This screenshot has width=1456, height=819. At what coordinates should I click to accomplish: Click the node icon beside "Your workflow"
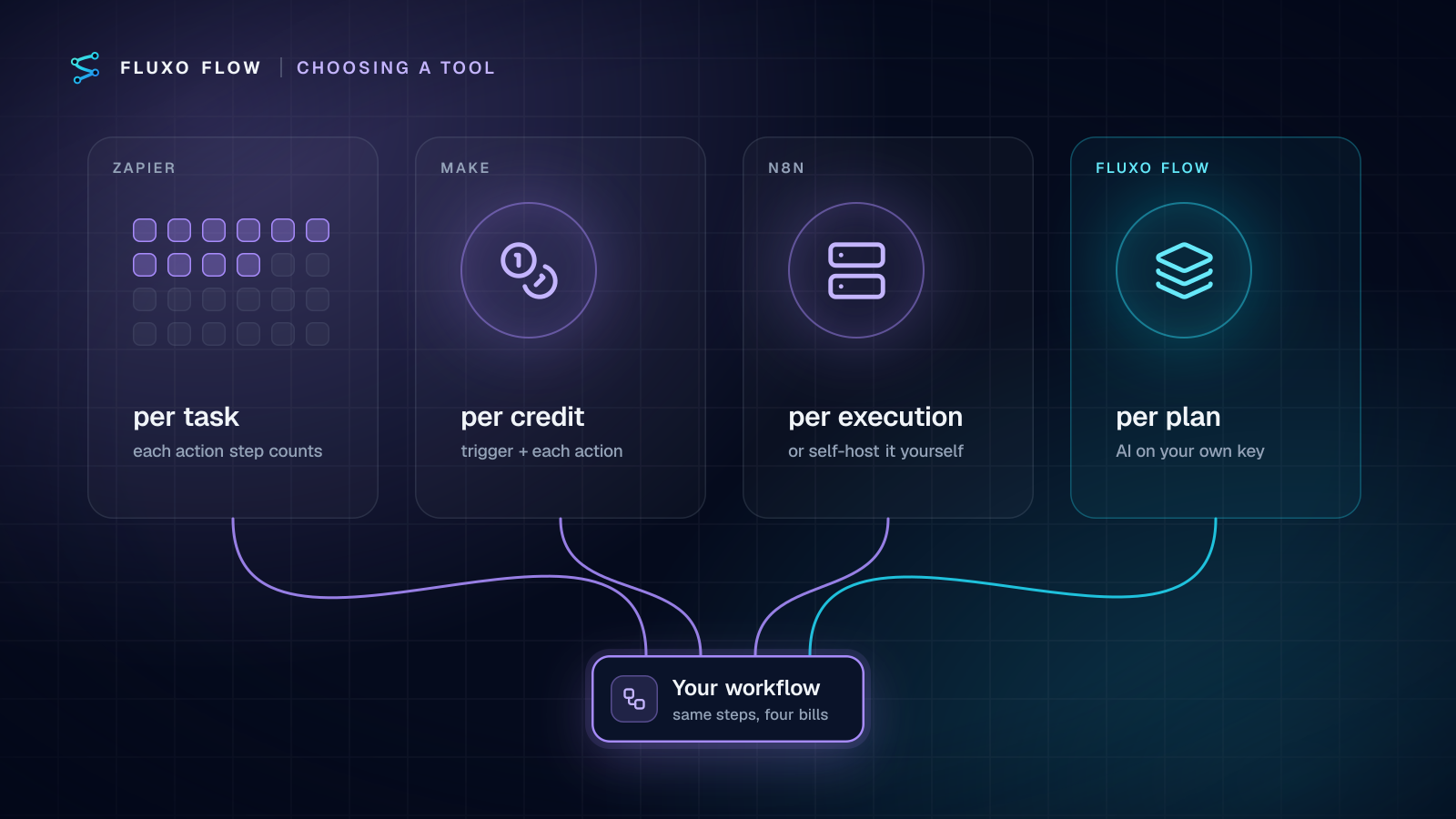click(x=634, y=699)
